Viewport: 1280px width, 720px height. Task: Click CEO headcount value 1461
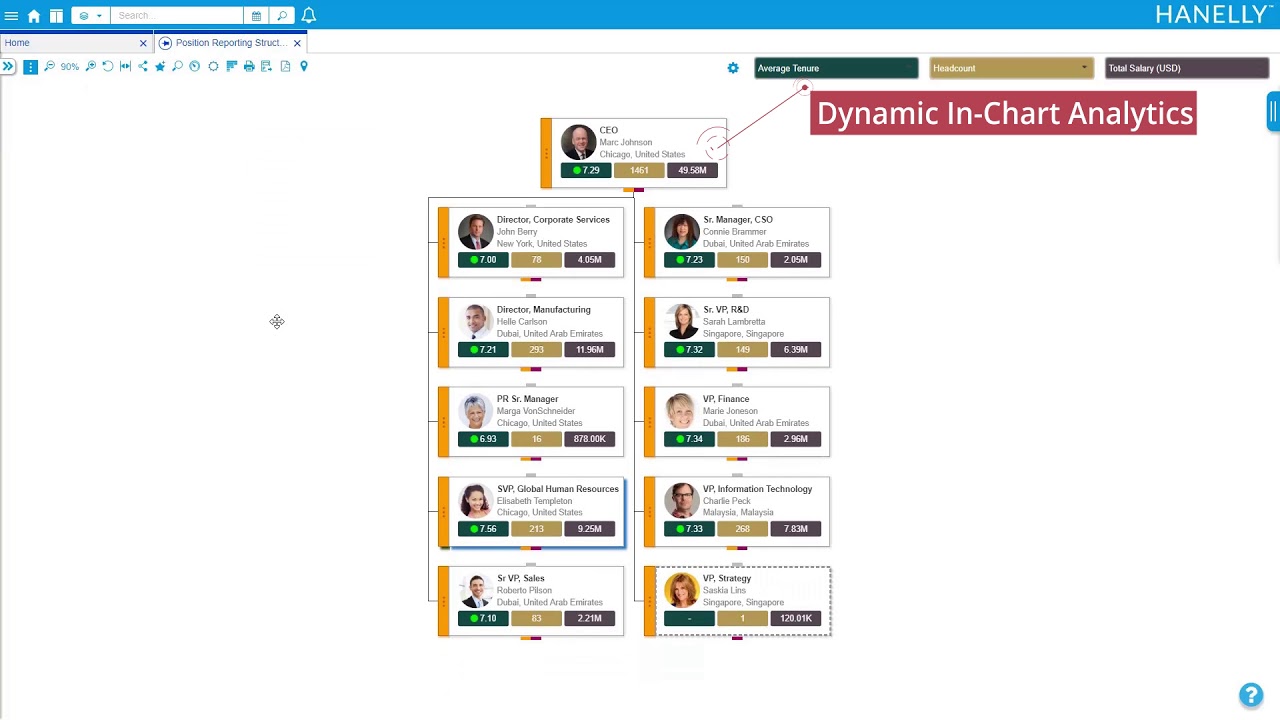coord(639,170)
